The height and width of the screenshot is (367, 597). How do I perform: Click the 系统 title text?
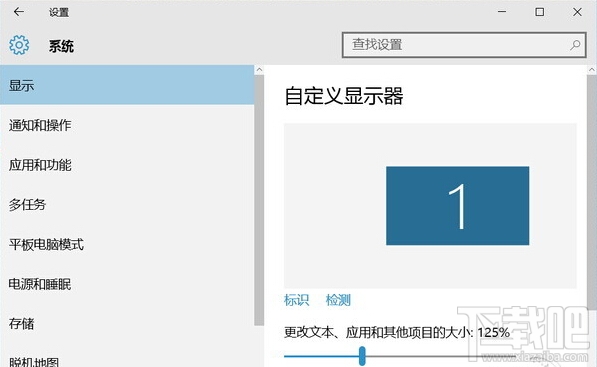click(61, 46)
